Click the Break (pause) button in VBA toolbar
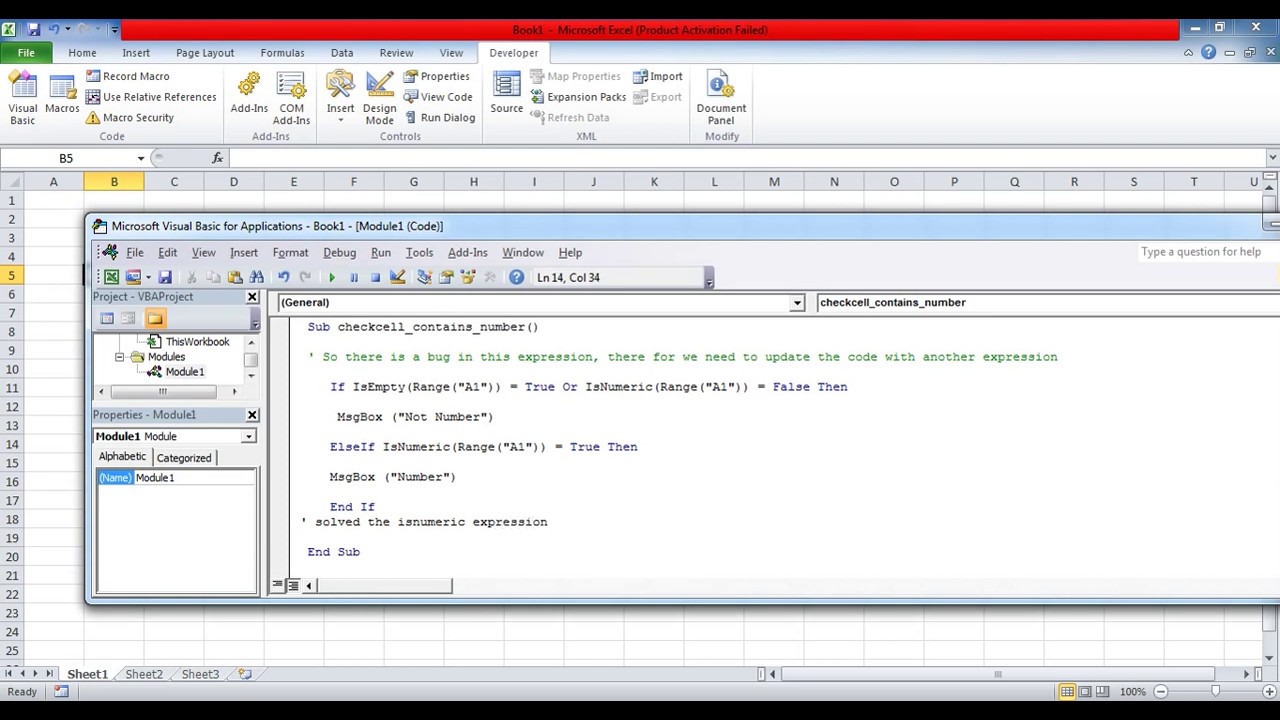Viewport: 1280px width, 720px height. click(354, 277)
